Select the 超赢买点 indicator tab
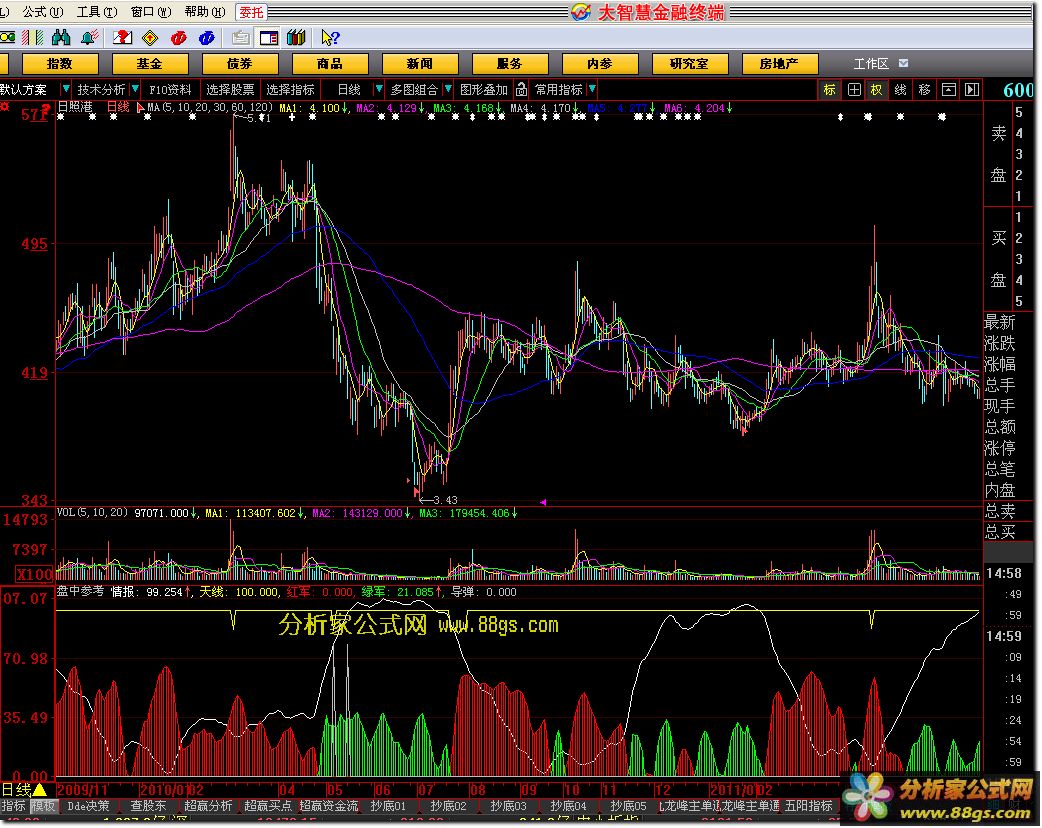Screen dimensions: 1042x828 coord(268,806)
